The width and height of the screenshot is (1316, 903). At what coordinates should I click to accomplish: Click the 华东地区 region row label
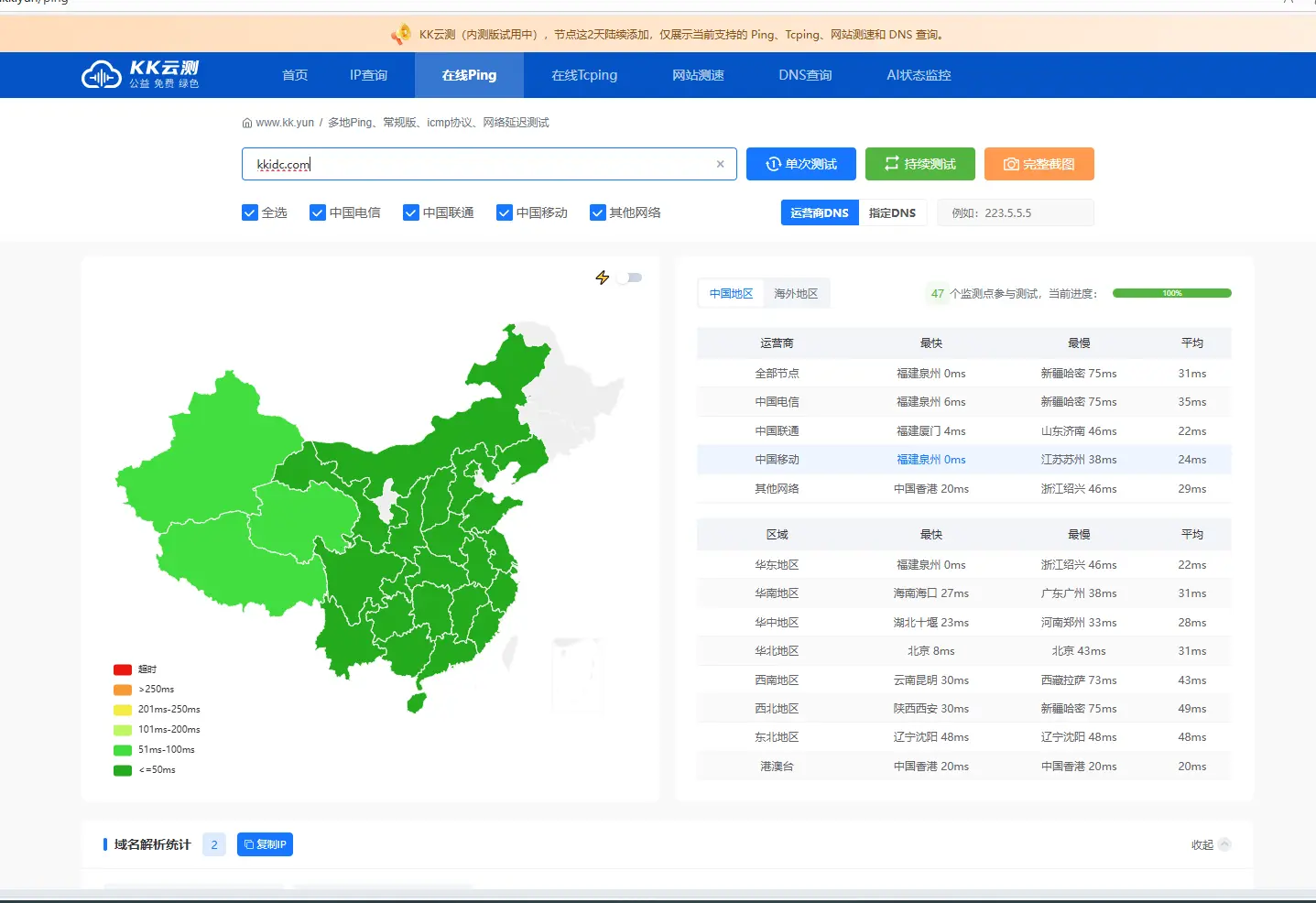point(777,565)
